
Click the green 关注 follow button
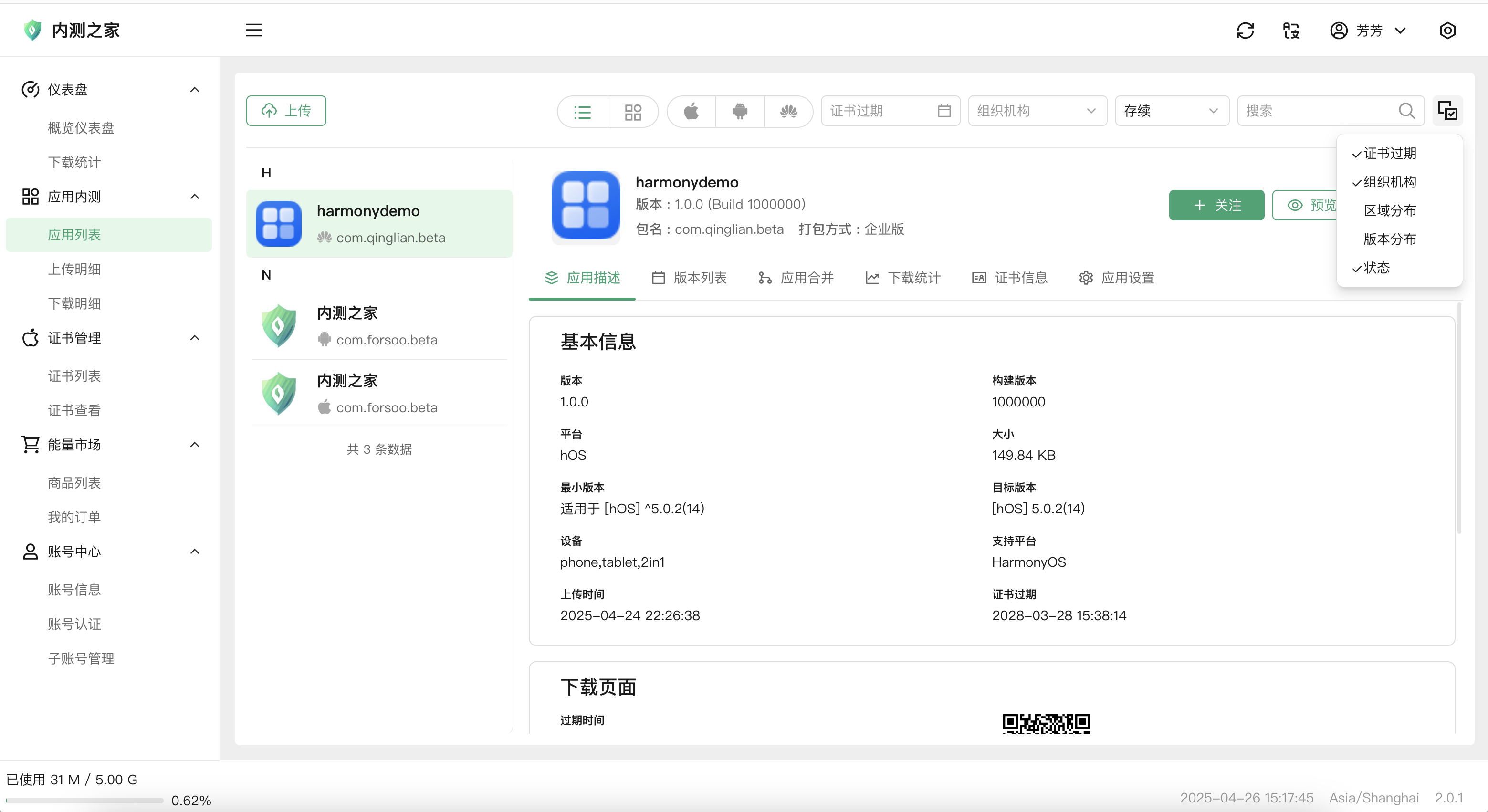(1216, 205)
